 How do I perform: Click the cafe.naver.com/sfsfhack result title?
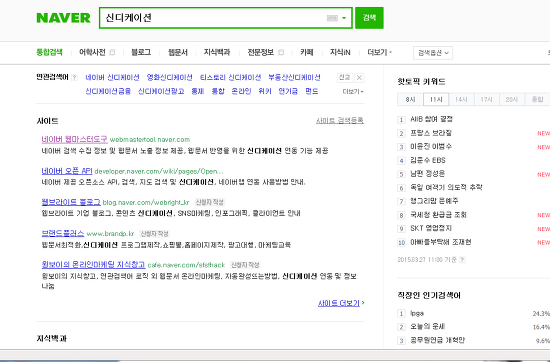[93, 264]
